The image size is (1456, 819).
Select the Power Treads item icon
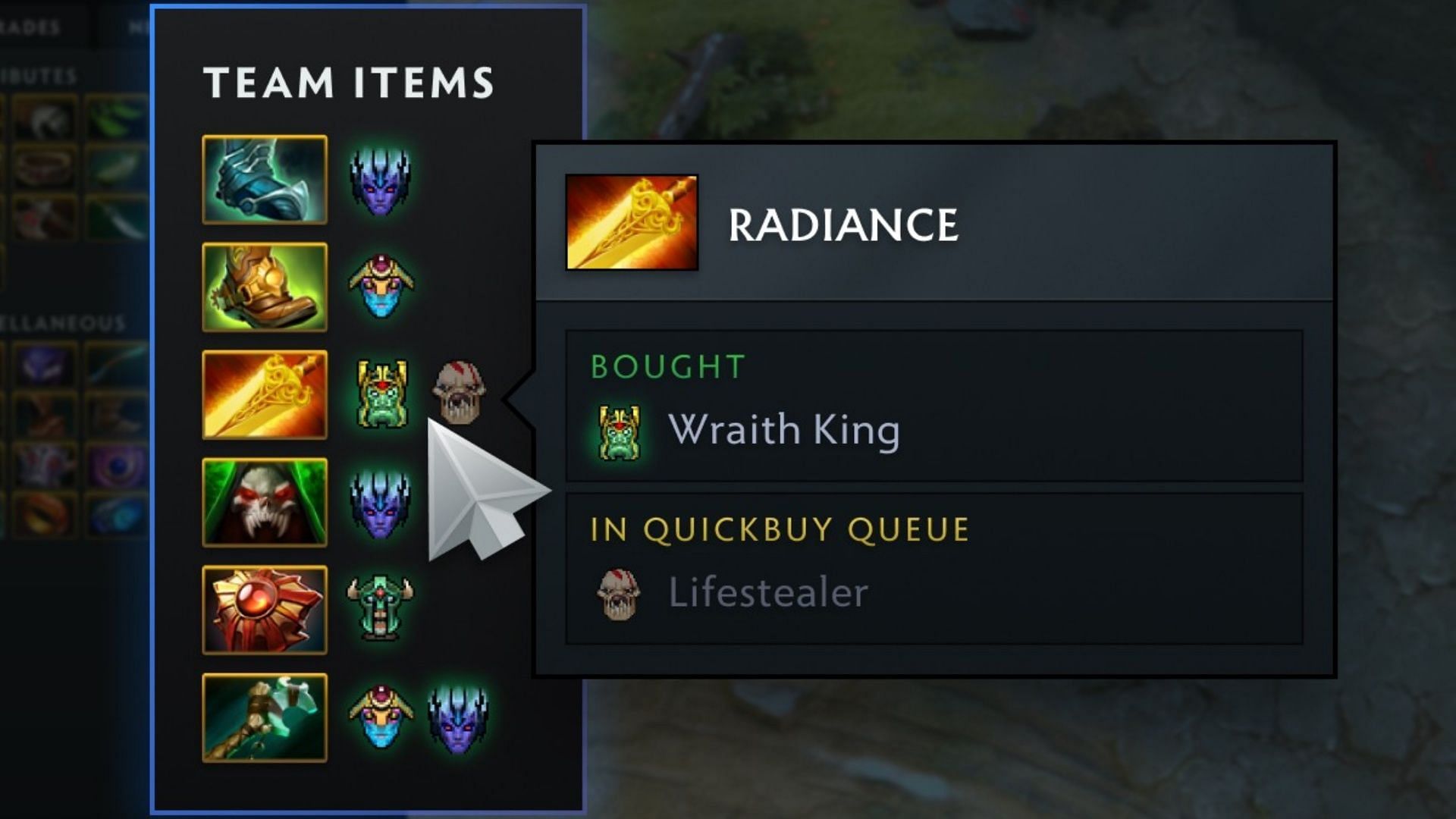[x=265, y=180]
